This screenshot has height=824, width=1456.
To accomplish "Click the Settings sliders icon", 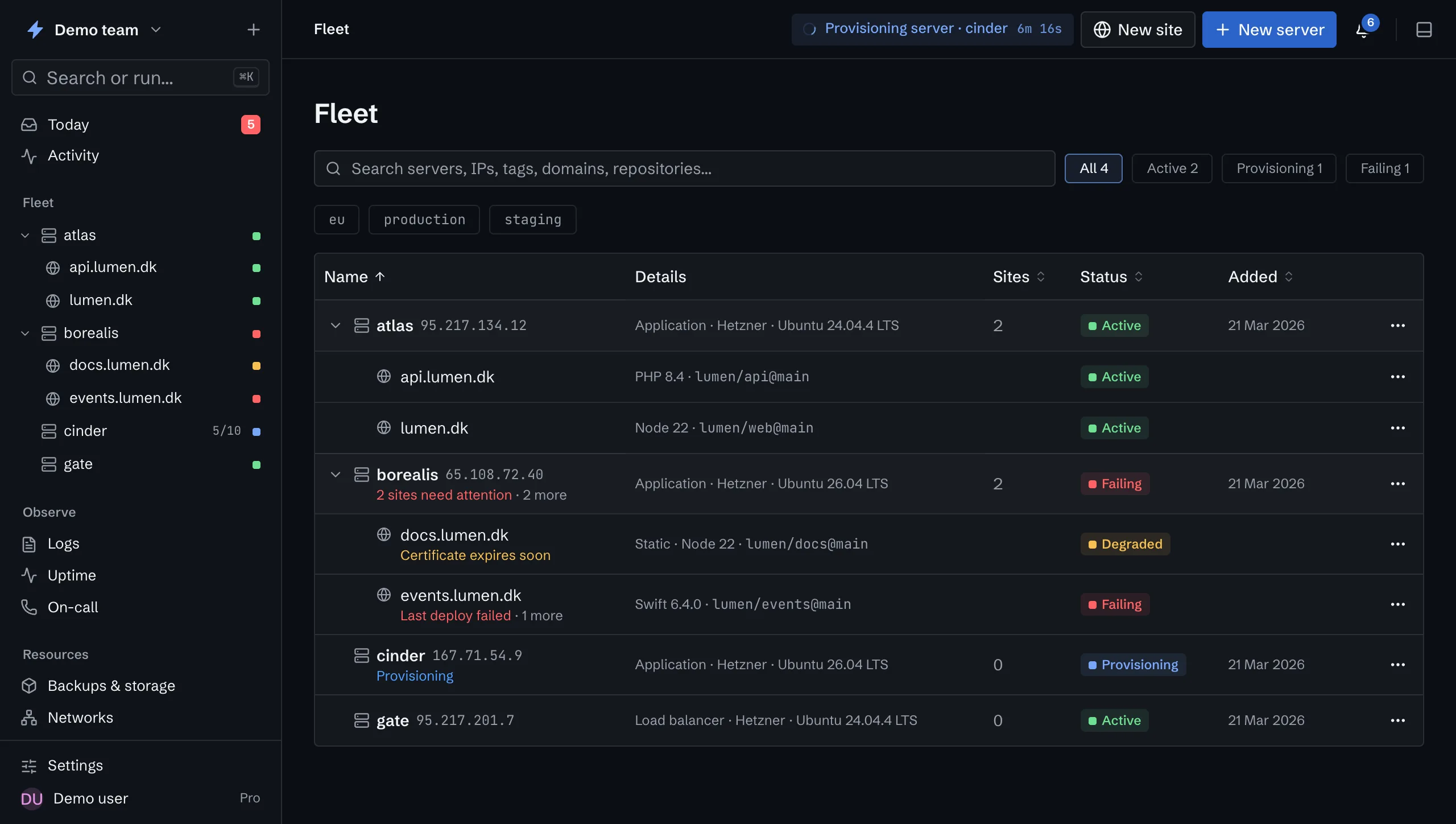I will point(29,766).
